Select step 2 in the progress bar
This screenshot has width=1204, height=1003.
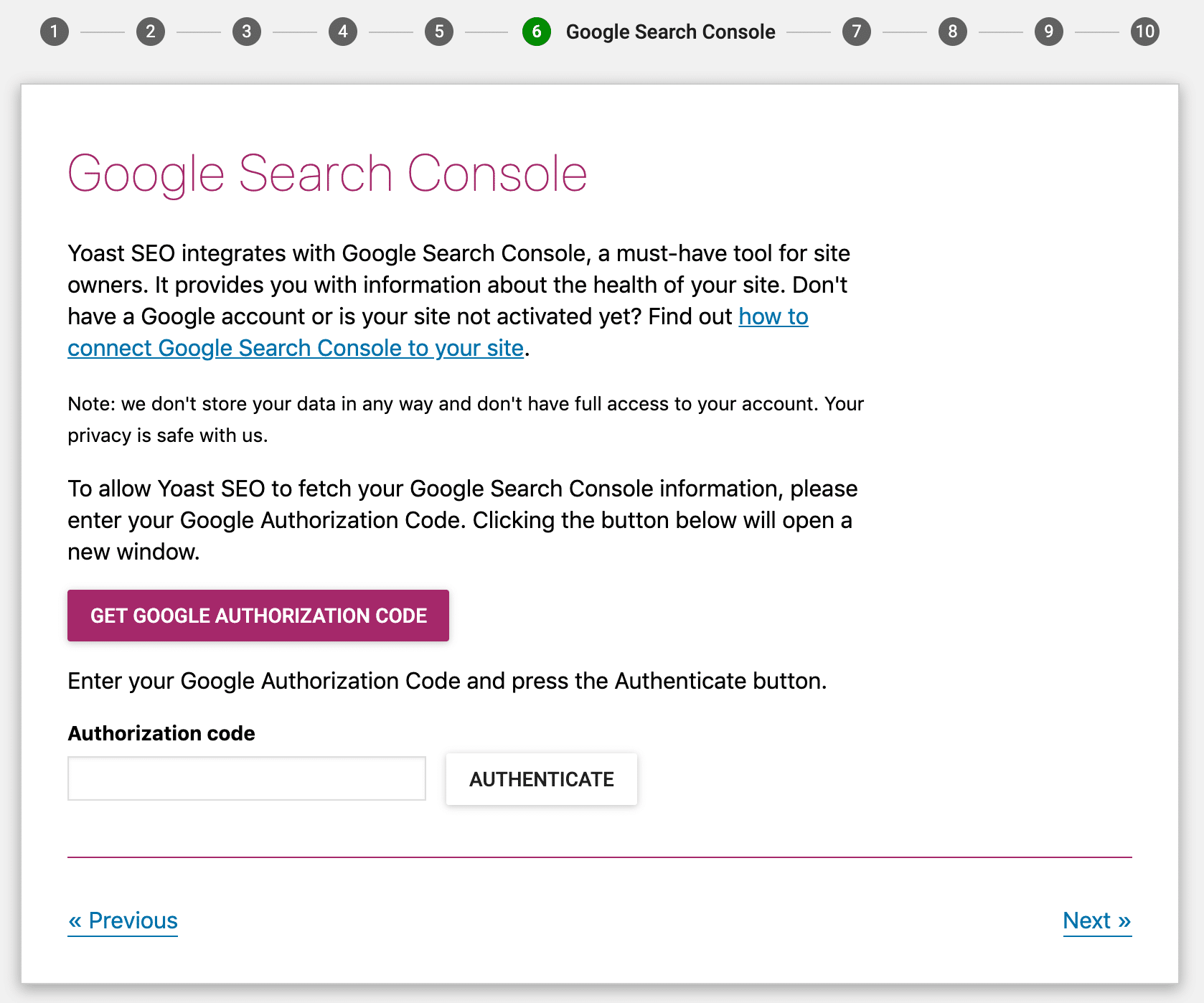click(151, 32)
